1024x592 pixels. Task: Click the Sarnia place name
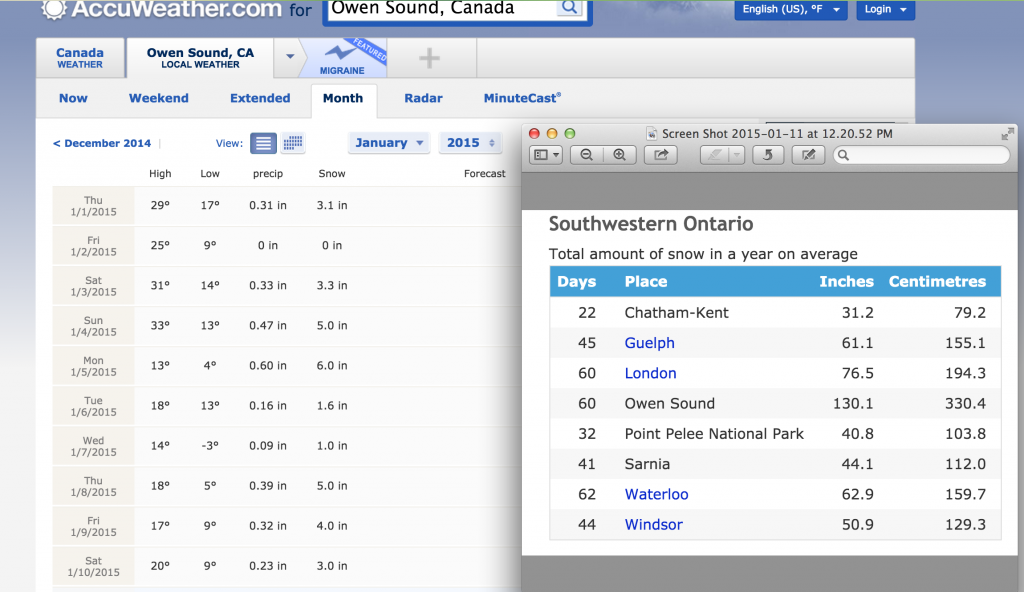pyautogui.click(x=647, y=464)
